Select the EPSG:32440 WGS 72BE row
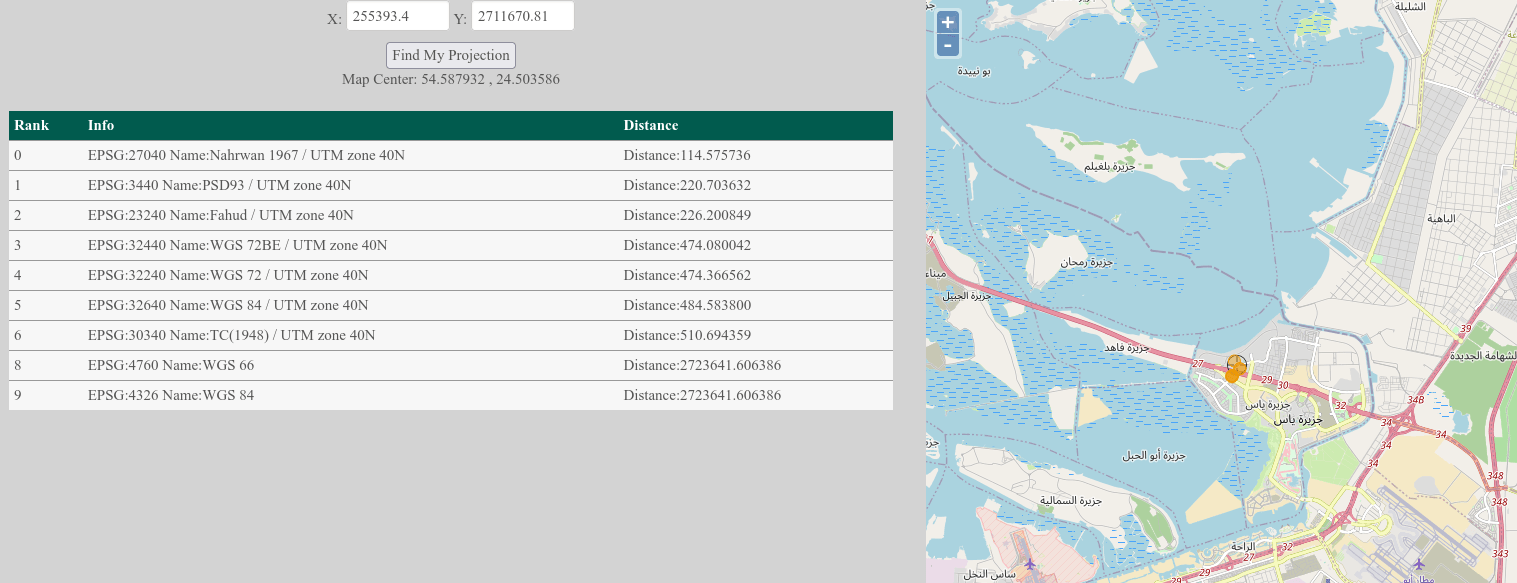Viewport: 1517px width, 583px height. [451, 246]
